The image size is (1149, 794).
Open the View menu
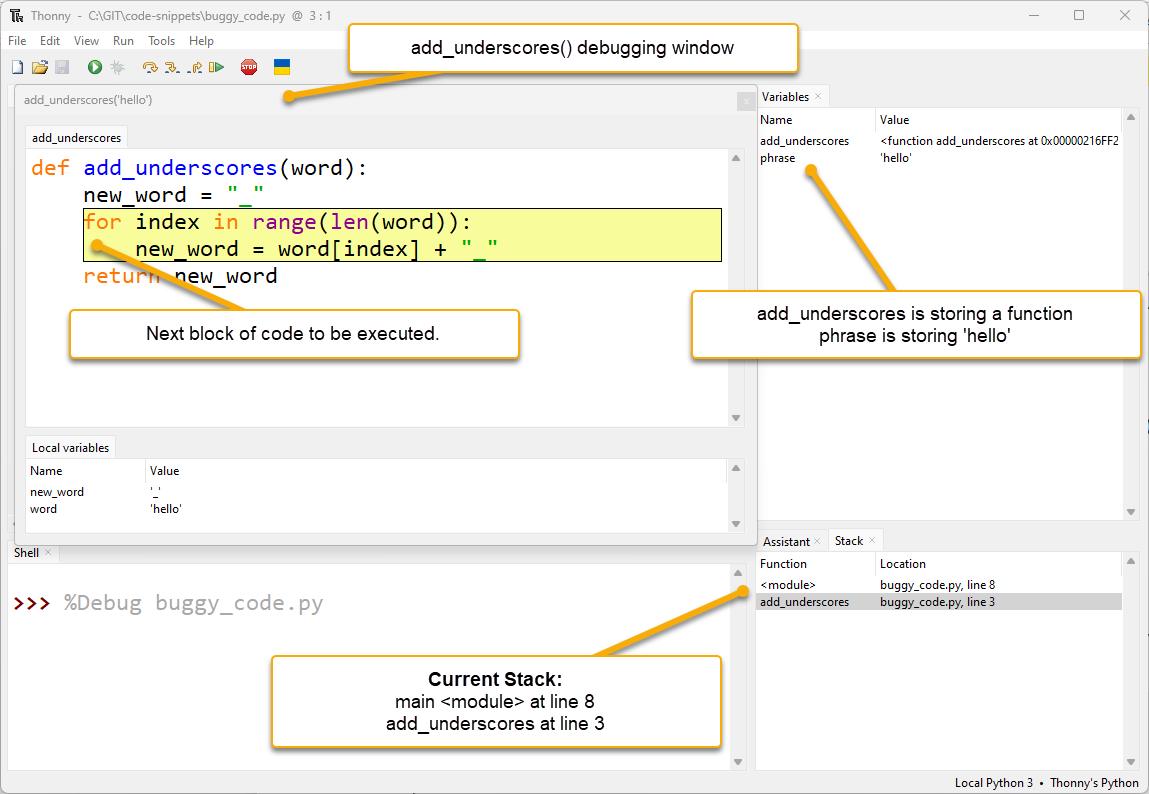[86, 41]
